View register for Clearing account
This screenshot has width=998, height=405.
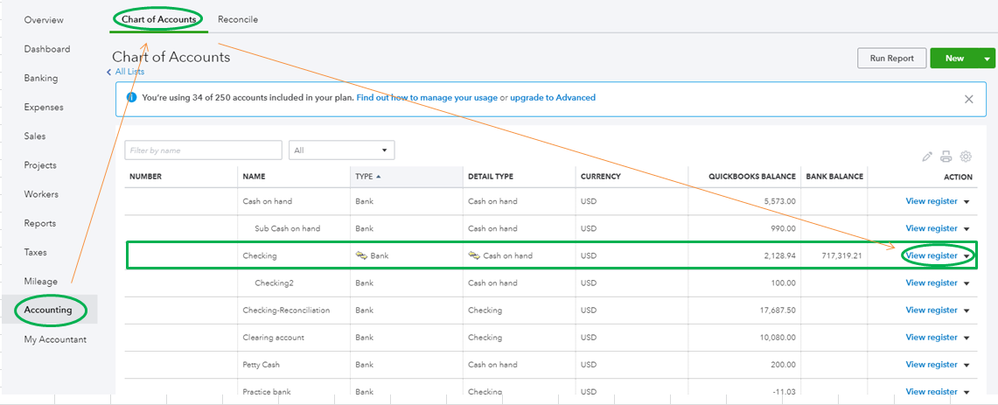[x=931, y=338]
